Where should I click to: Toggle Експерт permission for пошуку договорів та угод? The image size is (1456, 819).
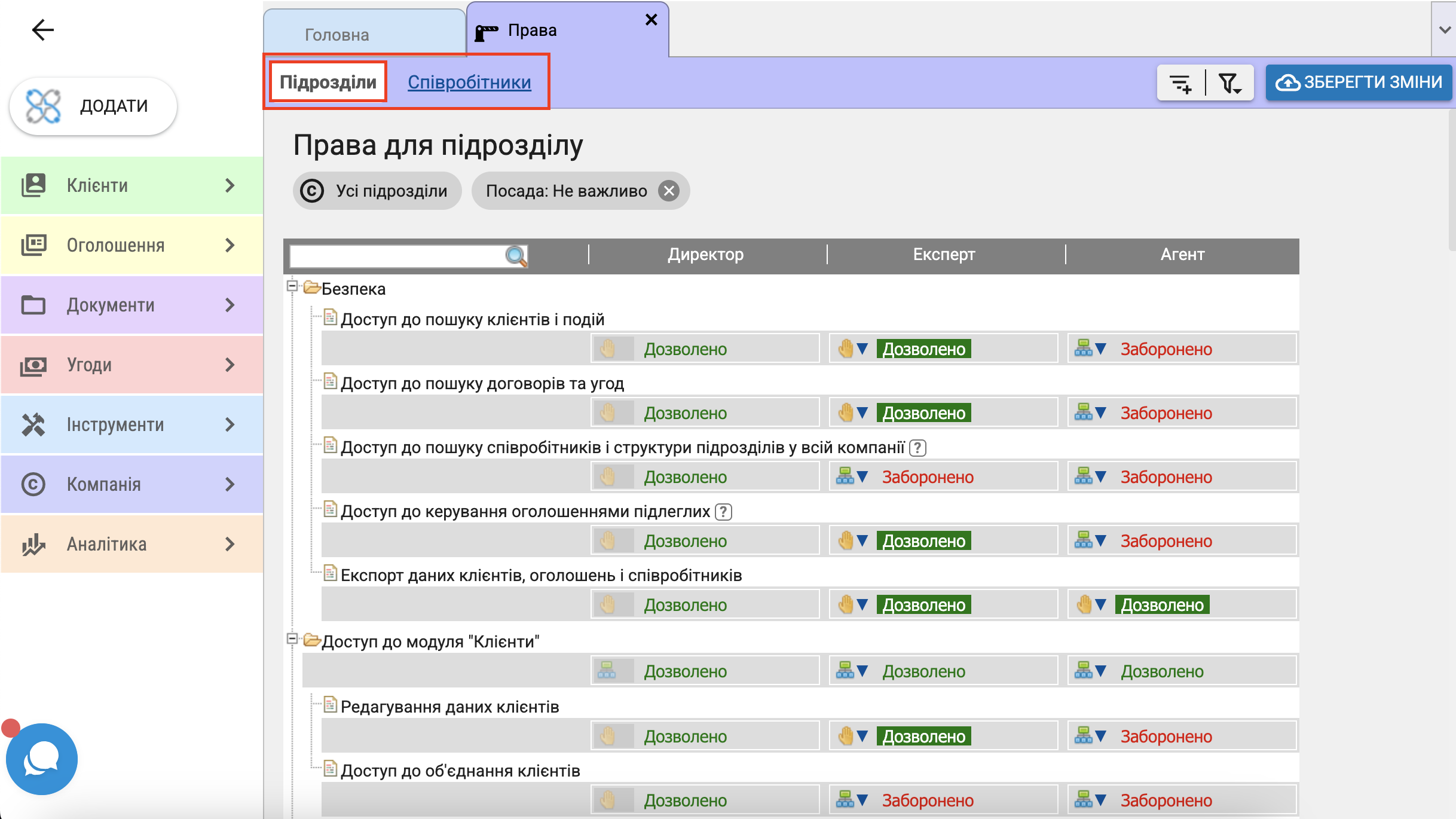pos(923,413)
